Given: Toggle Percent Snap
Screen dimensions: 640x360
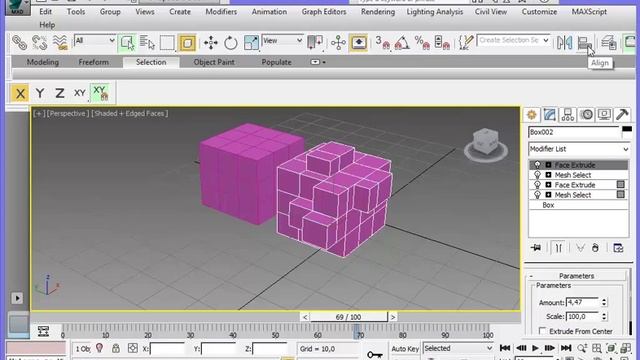Looking at the screenshot, I should [422, 42].
